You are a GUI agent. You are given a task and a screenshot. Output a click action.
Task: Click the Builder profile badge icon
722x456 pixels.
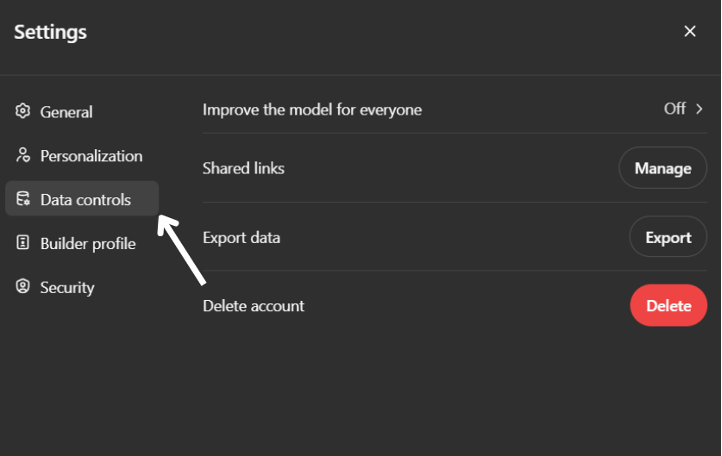(23, 243)
